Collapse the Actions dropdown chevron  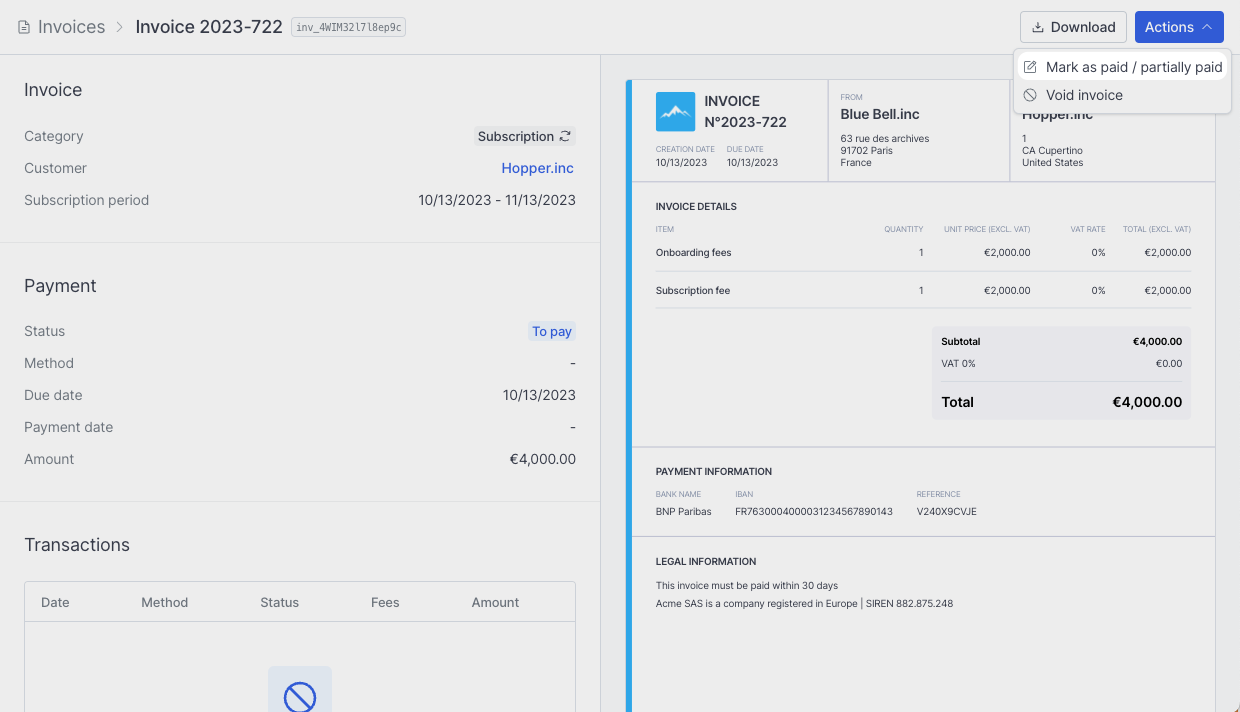click(x=1207, y=27)
